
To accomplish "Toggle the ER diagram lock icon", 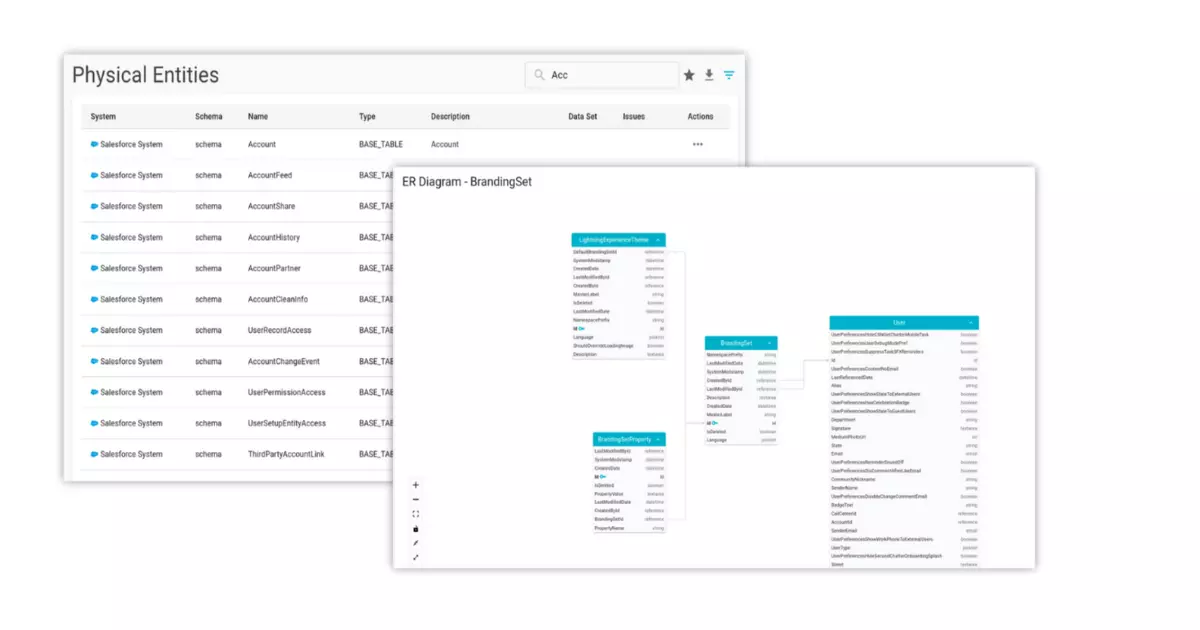I will point(416,528).
